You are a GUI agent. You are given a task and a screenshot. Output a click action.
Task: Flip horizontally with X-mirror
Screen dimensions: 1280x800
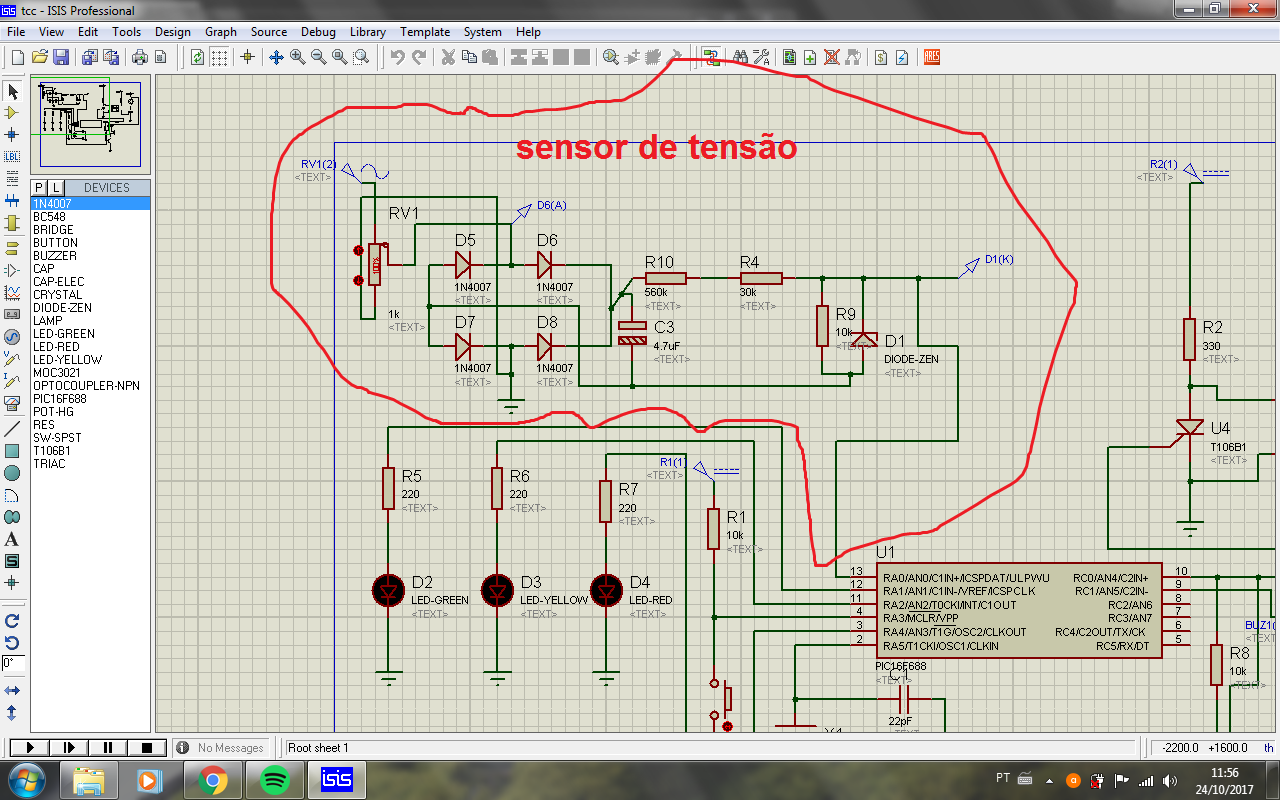12,691
